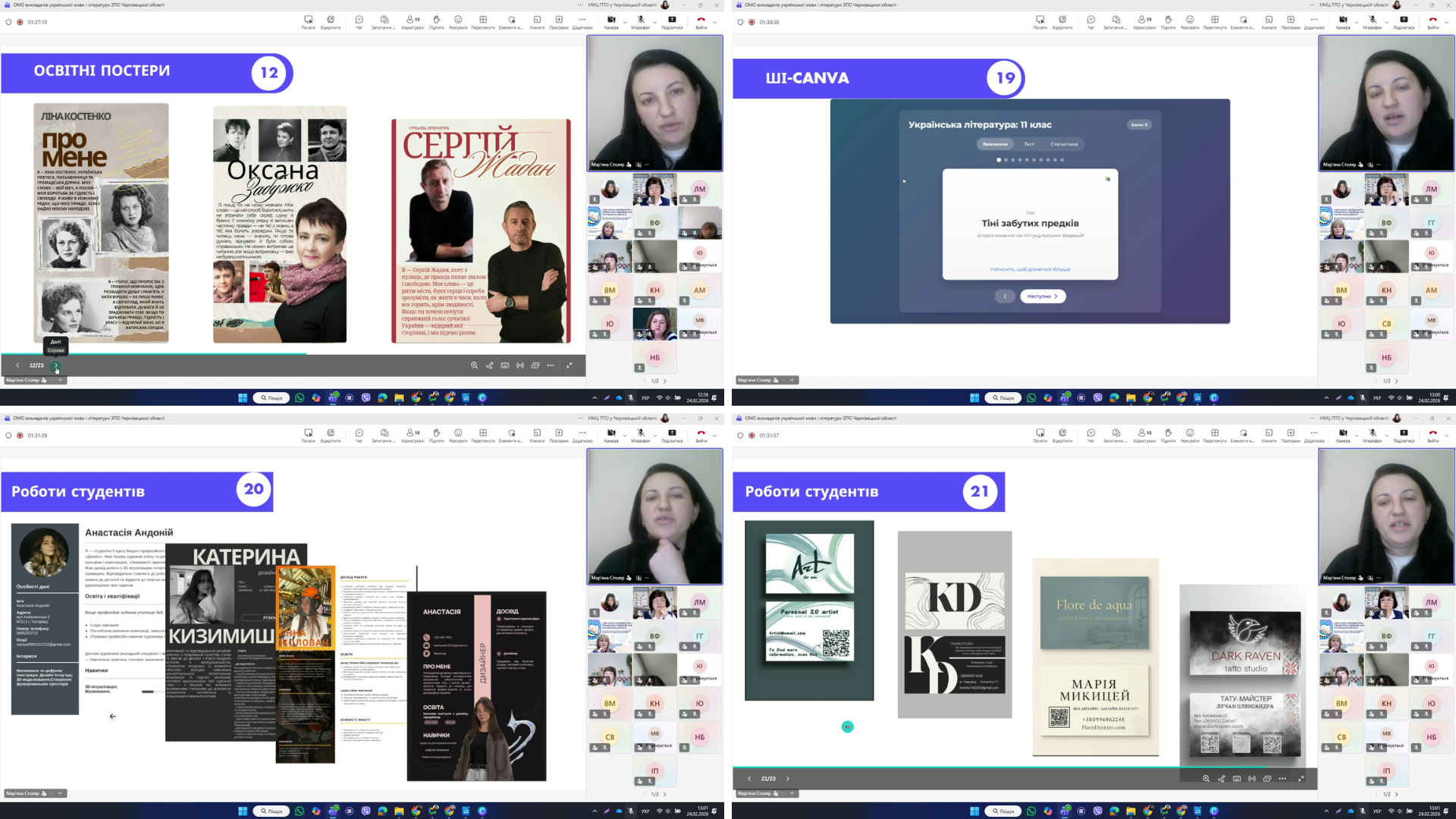Switch to the Тест tab
The height and width of the screenshot is (819, 1456).
pyautogui.click(x=1029, y=144)
